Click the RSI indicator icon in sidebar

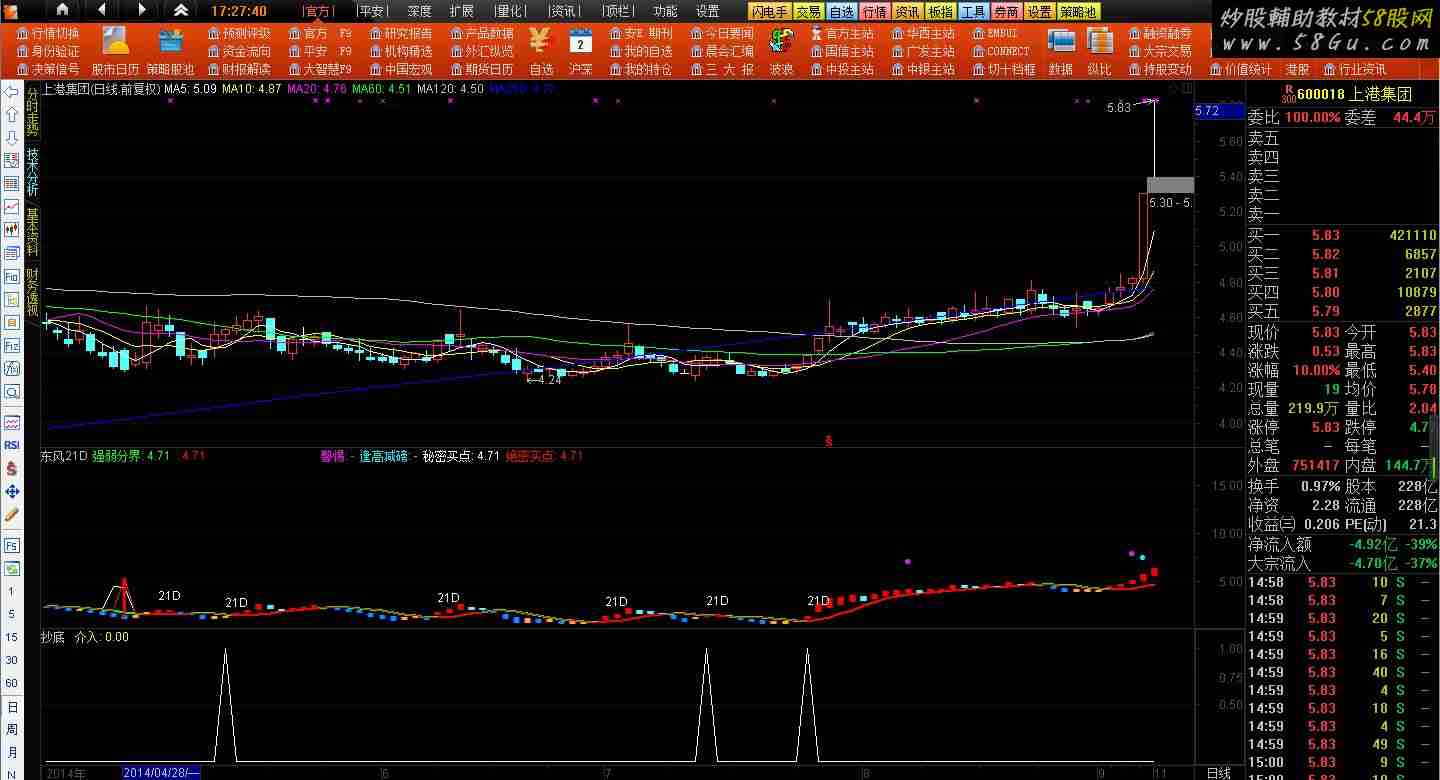pyautogui.click(x=12, y=445)
